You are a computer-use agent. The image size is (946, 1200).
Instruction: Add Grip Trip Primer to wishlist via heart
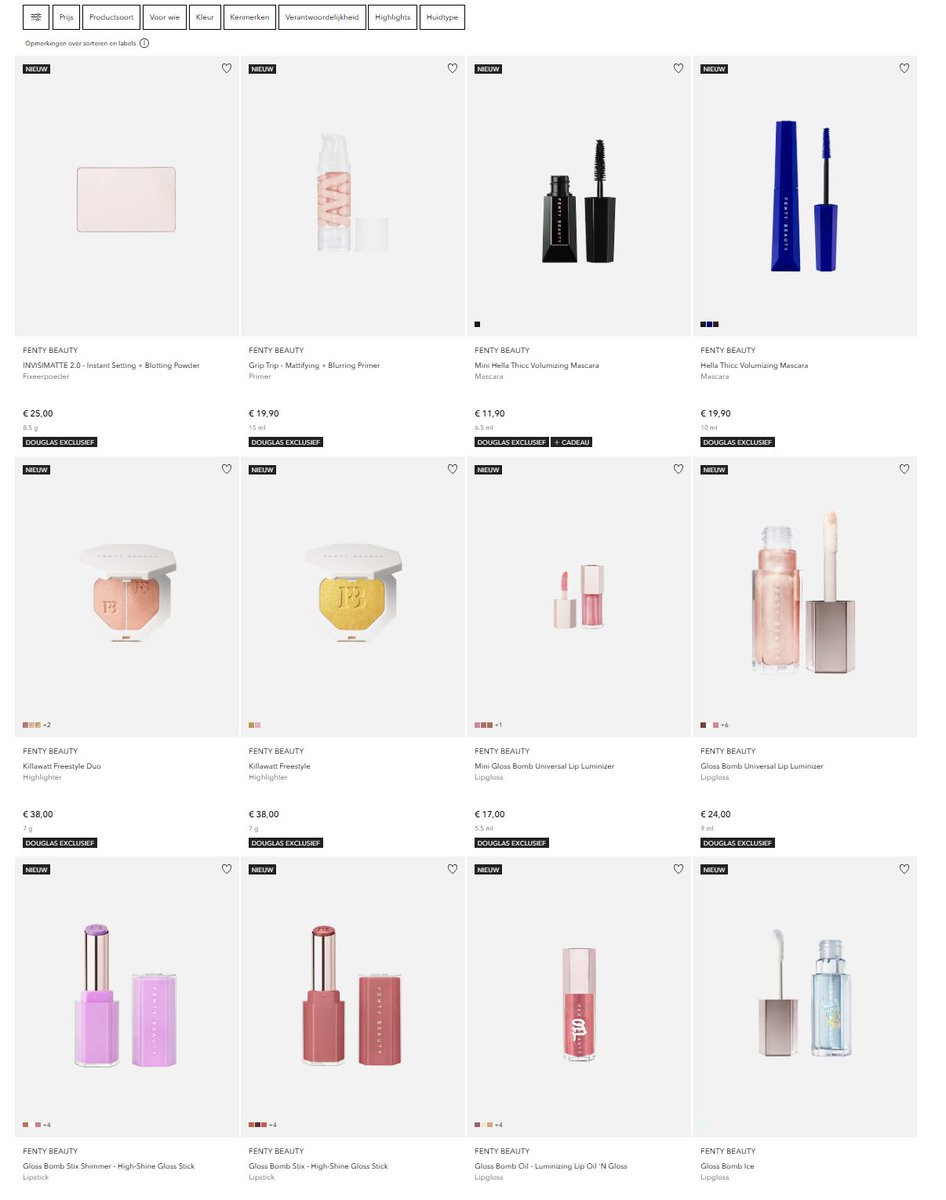click(452, 68)
